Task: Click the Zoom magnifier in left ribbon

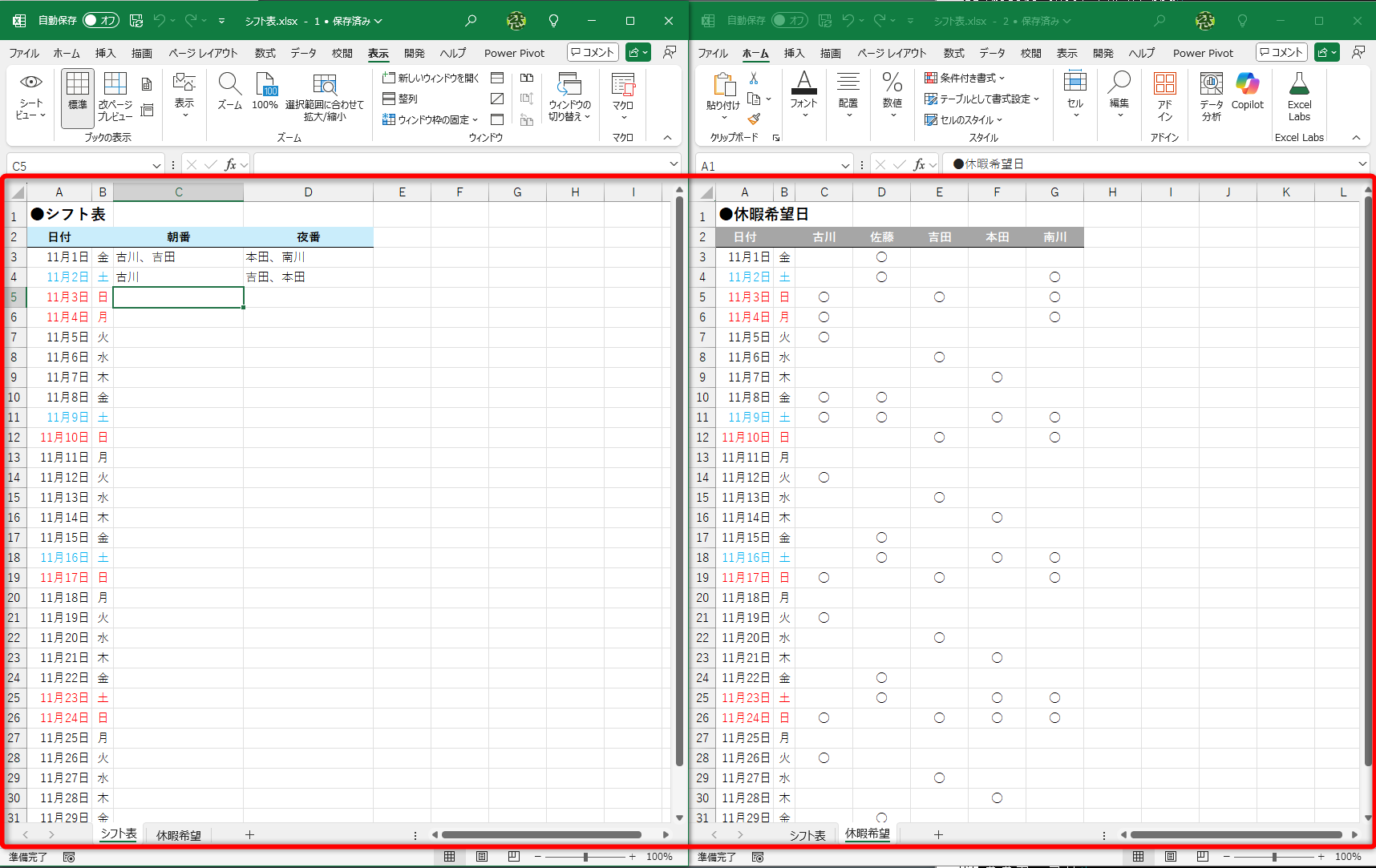Action: [x=229, y=91]
